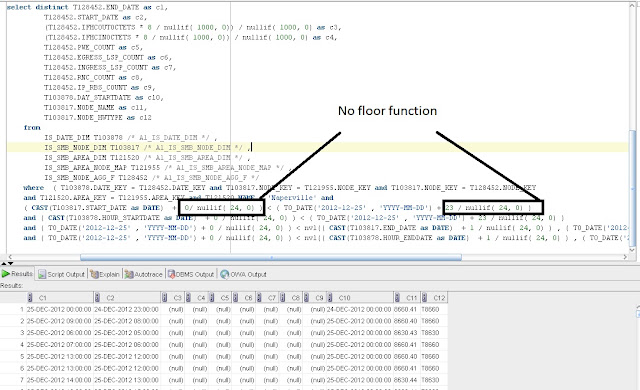Viewport: 640px width, 390px height.
Task: Click the editor horizontal scrollbar left arrow
Action: [11, 257]
